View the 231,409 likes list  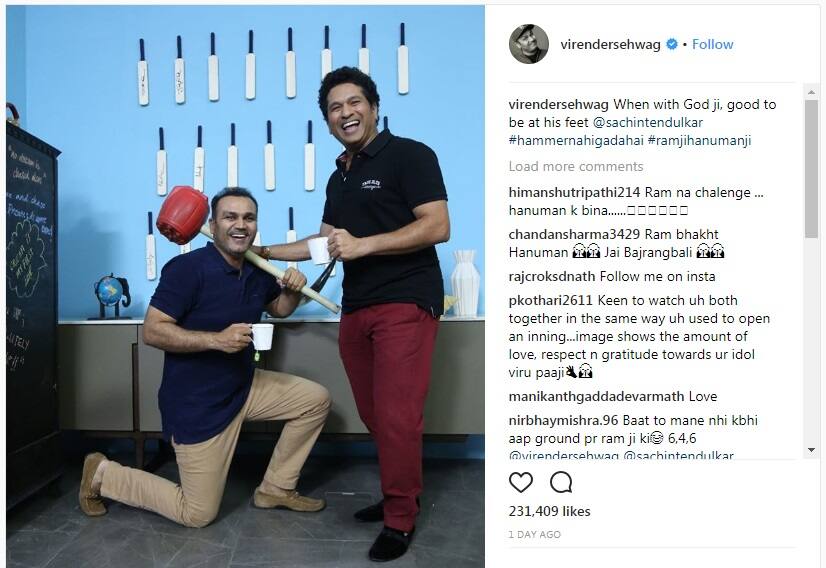pos(549,512)
